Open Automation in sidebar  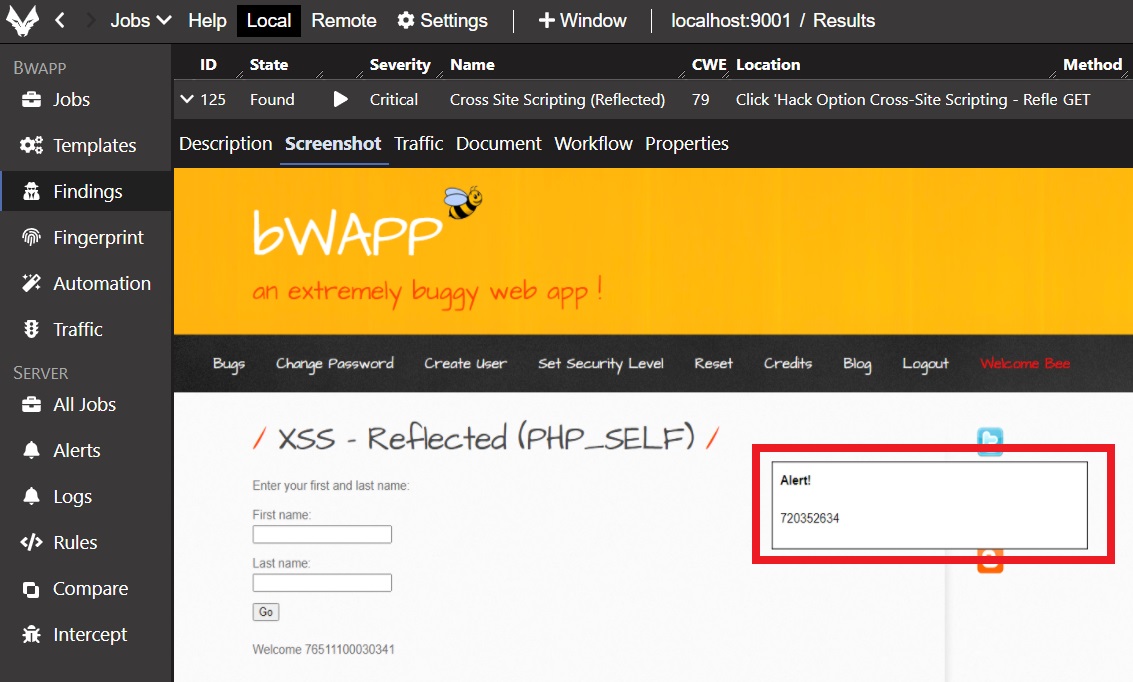(x=86, y=283)
